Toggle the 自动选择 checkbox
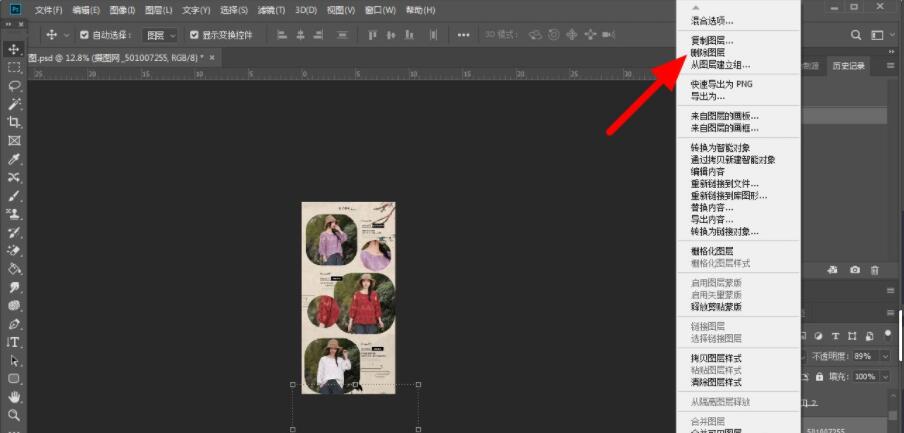 [84, 35]
